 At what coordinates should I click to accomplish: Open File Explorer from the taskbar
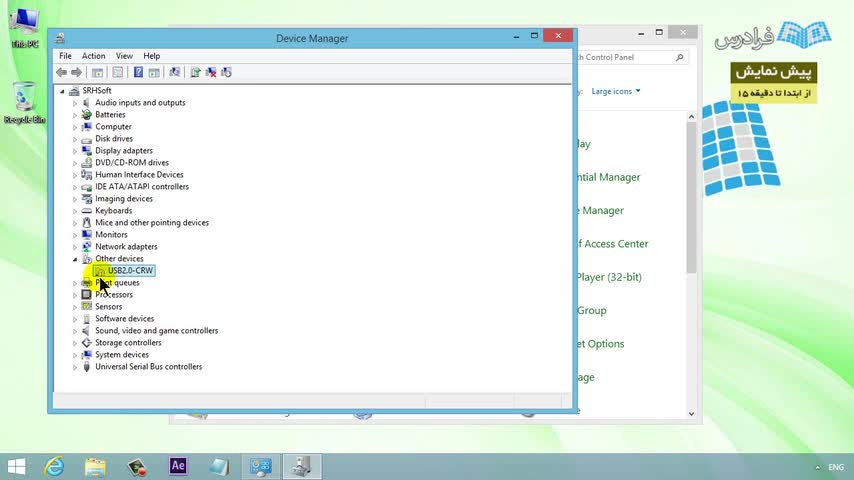[95, 466]
